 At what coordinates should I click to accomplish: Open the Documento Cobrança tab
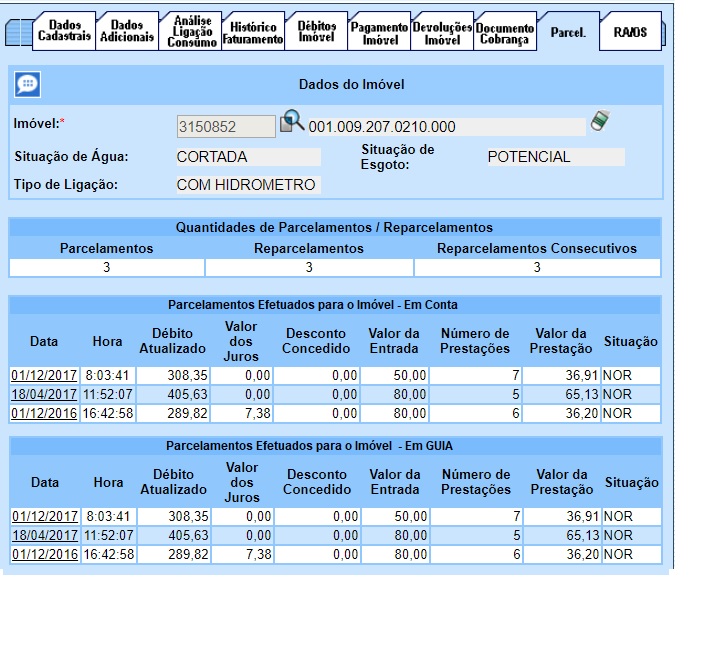pyautogui.click(x=505, y=32)
